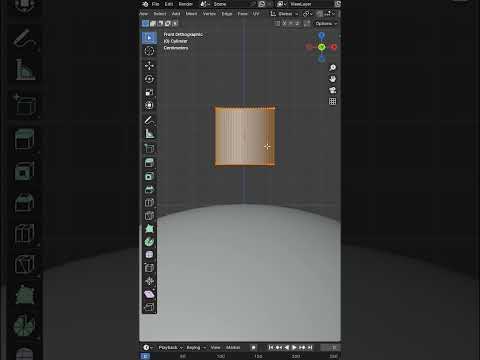Select the Poly Build tool
The height and width of the screenshot is (360, 480).
pyautogui.click(x=149, y=229)
